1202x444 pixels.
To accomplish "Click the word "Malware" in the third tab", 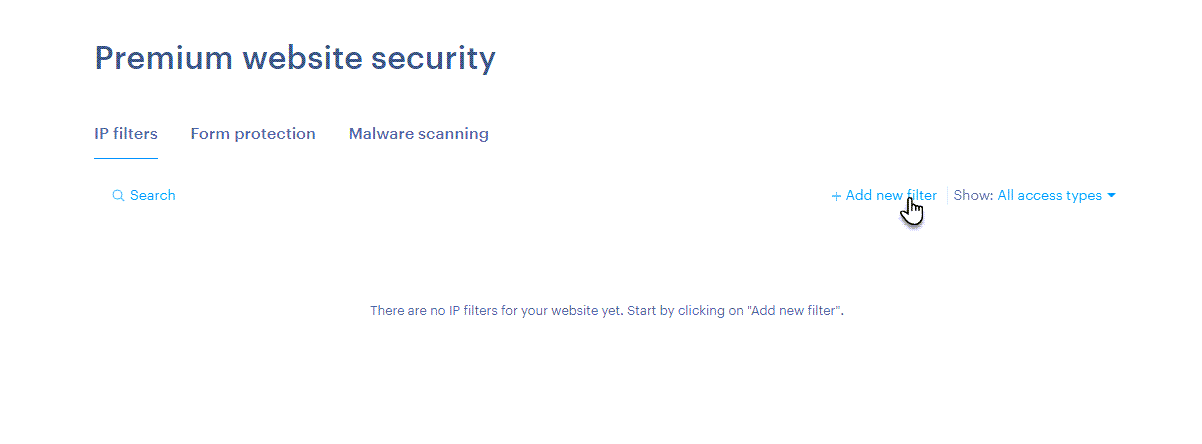I will coord(378,134).
